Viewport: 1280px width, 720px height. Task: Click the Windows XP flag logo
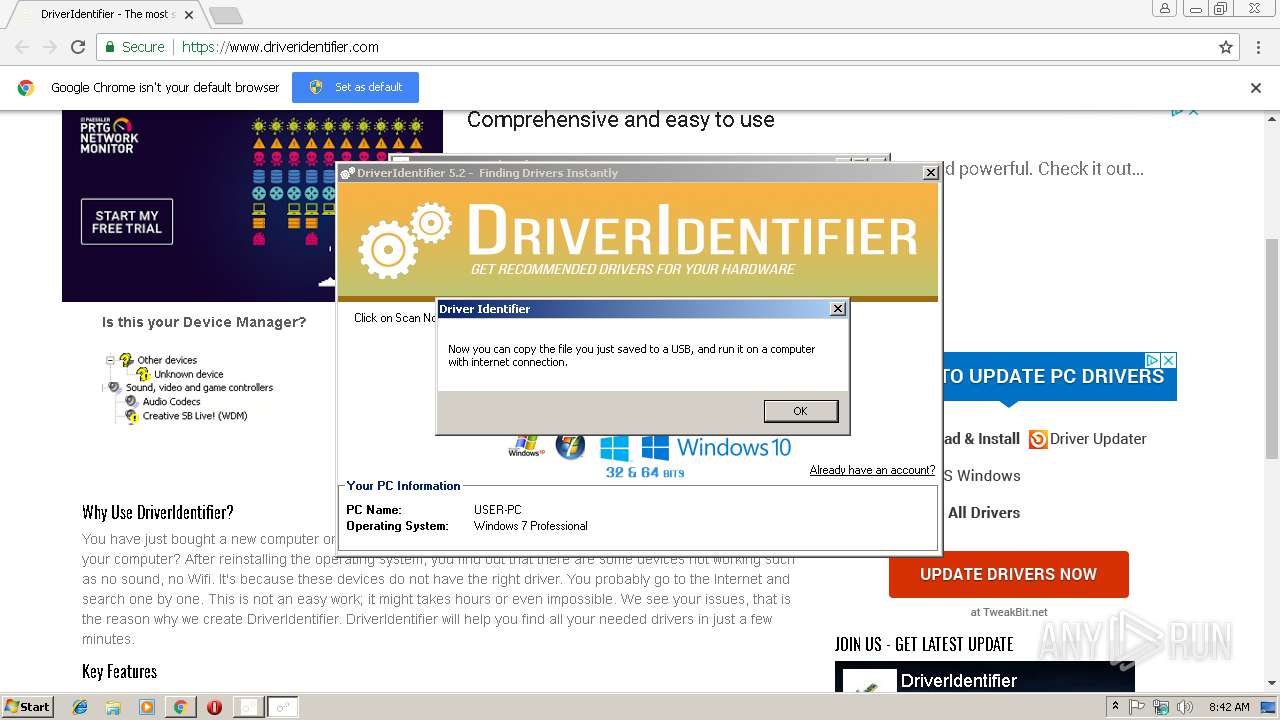[x=526, y=446]
